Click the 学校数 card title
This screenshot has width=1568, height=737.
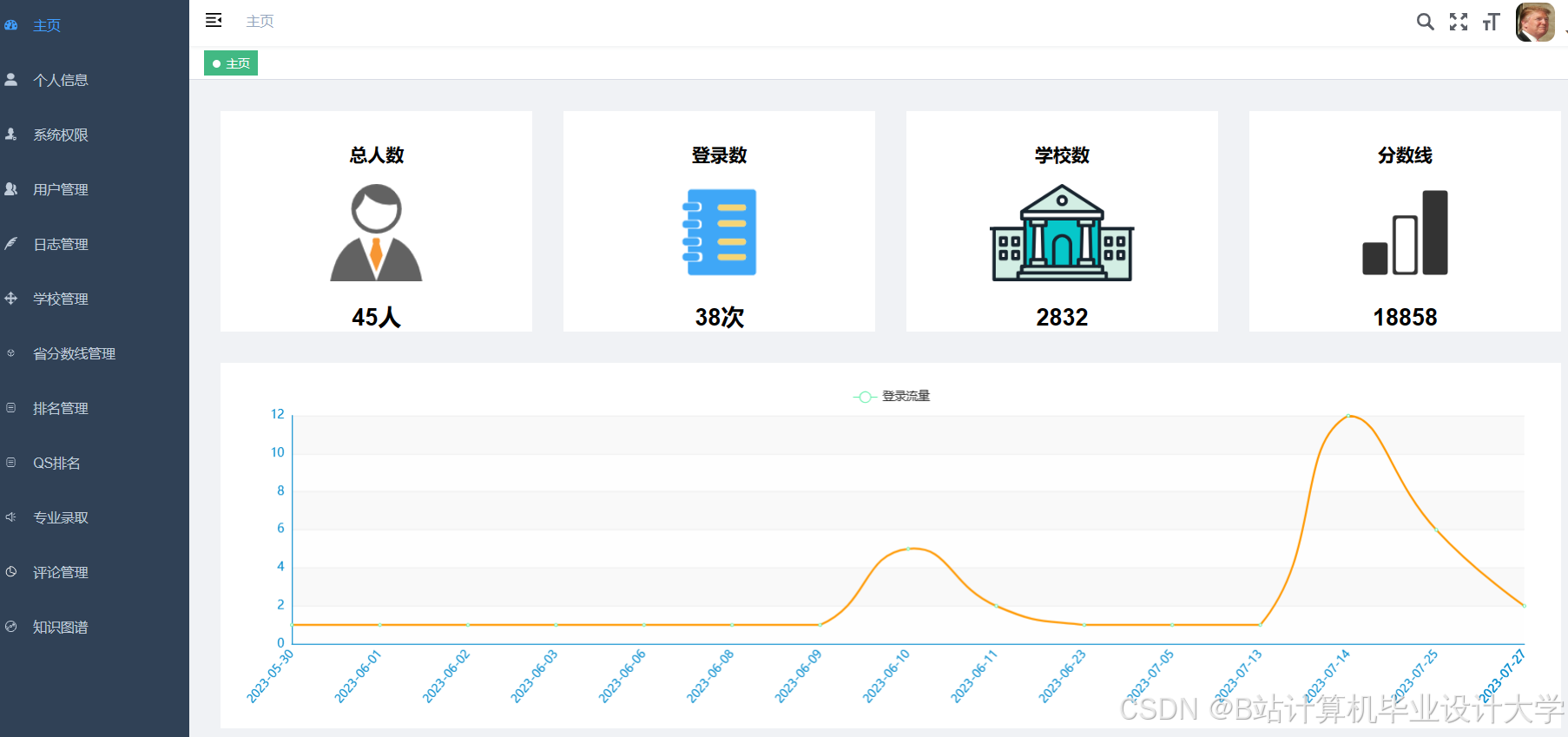click(1062, 155)
